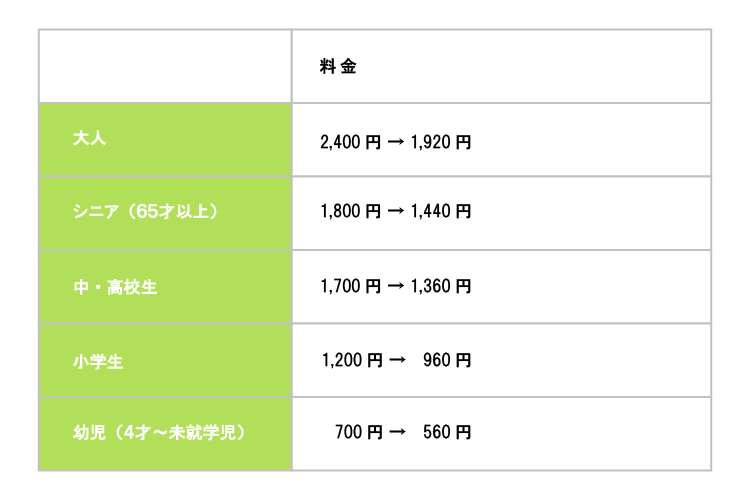Select the 1,360円 discounted student price
This screenshot has height=500, width=750.
pyautogui.click(x=441, y=287)
